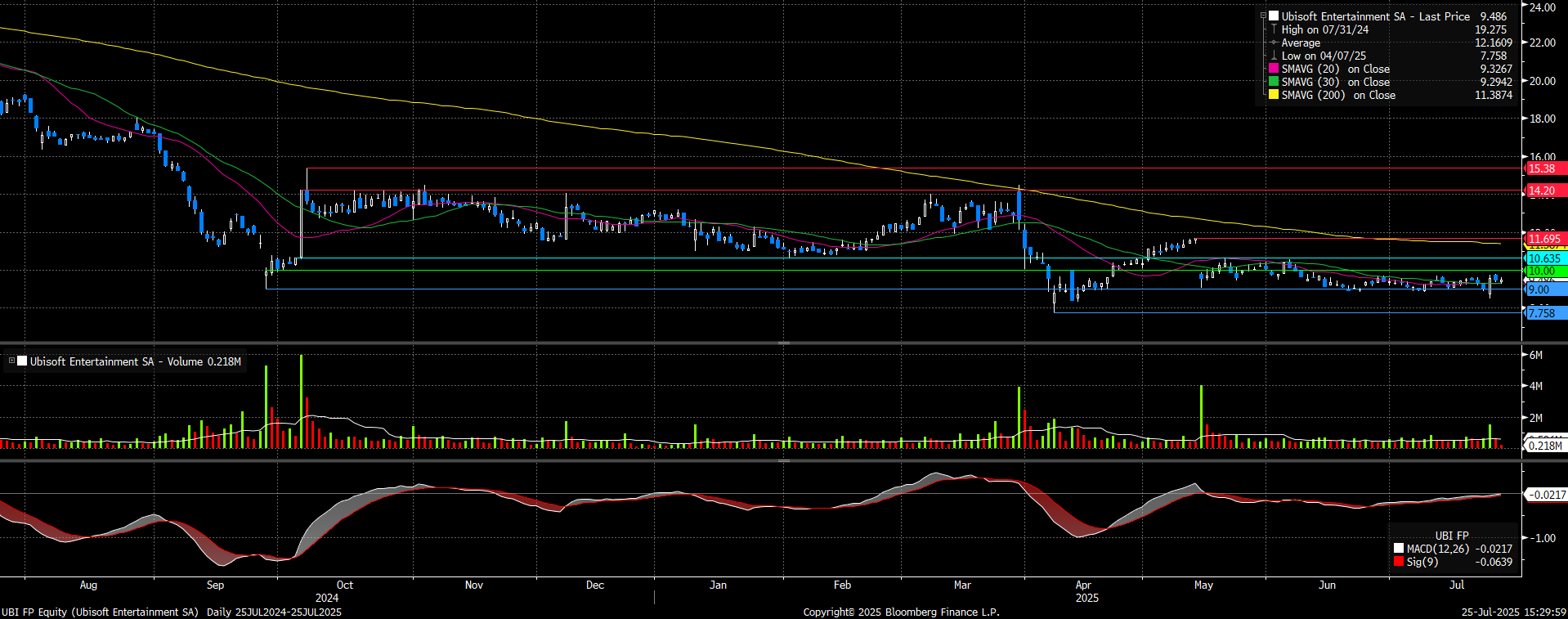Click the -0.0217 MACD axis tag
Screen dimensions: 1568x619
pyautogui.click(x=1545, y=495)
